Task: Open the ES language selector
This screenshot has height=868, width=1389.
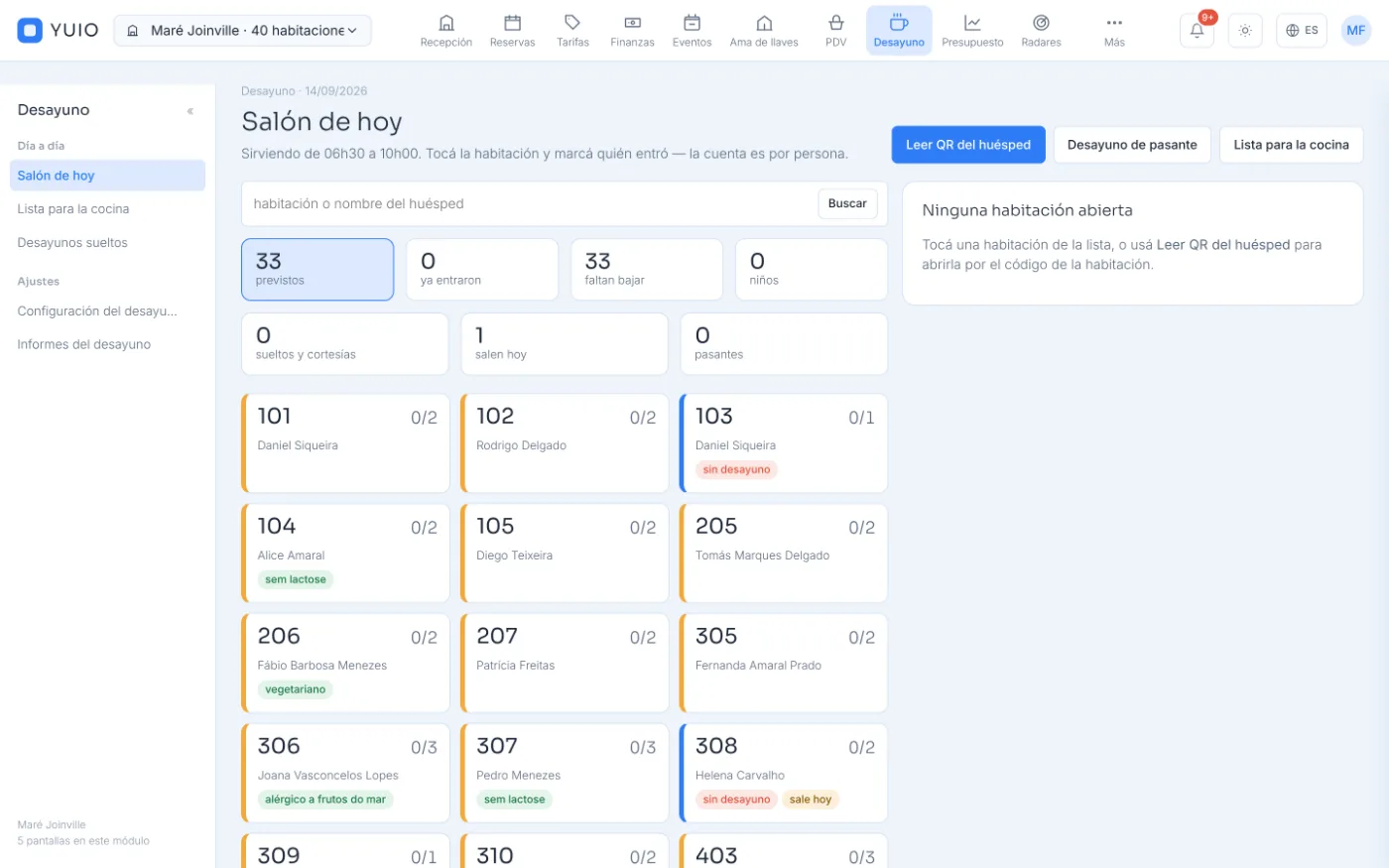Action: 1302,31
